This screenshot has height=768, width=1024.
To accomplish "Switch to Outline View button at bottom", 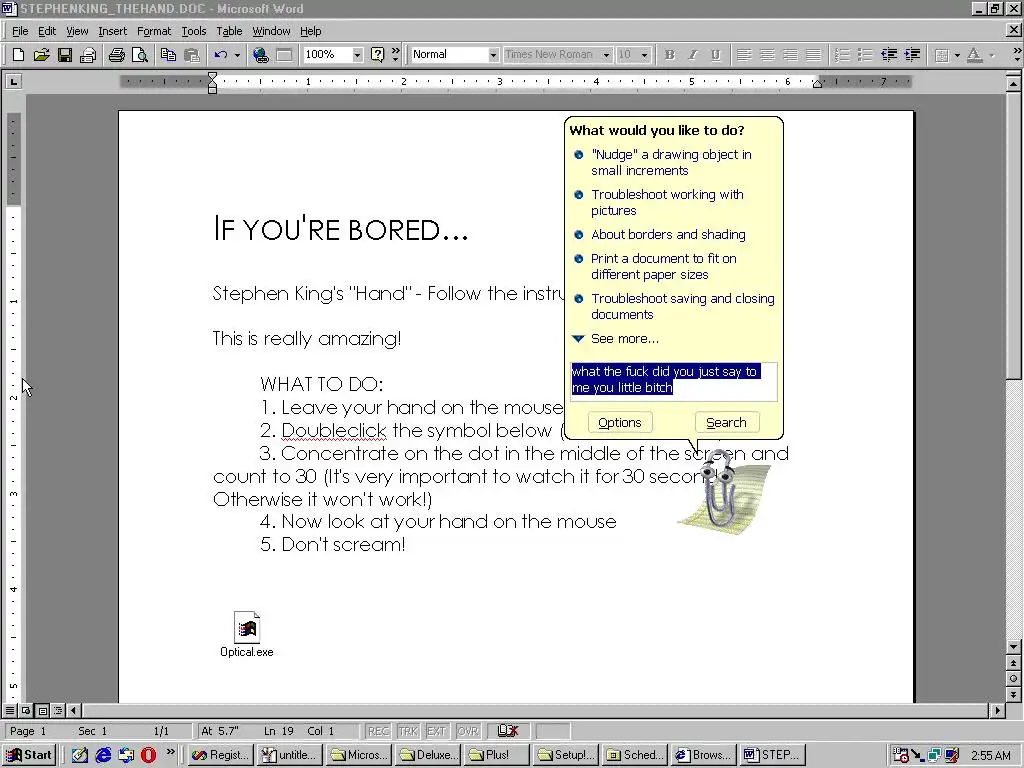I will [x=58, y=710].
